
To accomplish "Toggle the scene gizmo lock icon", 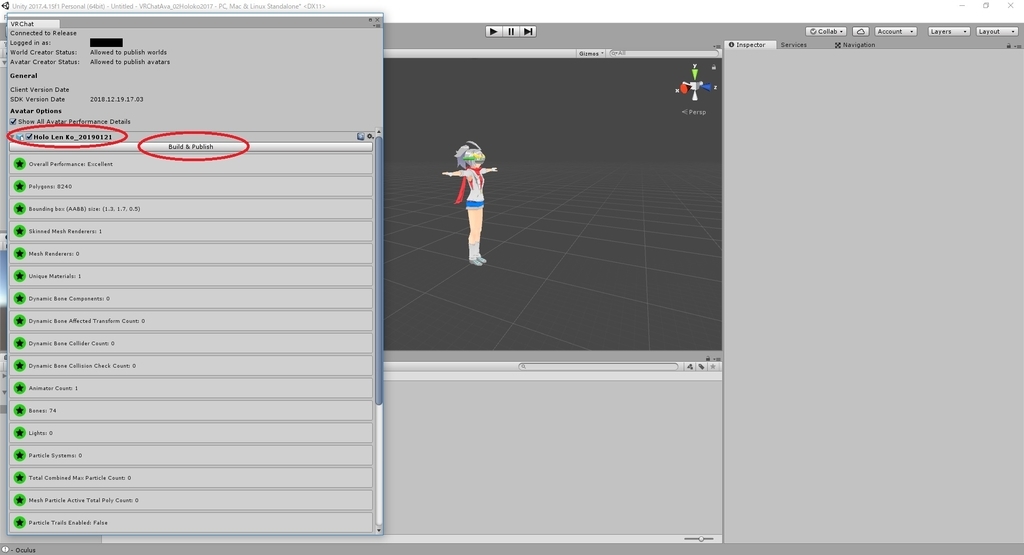I will pos(714,67).
